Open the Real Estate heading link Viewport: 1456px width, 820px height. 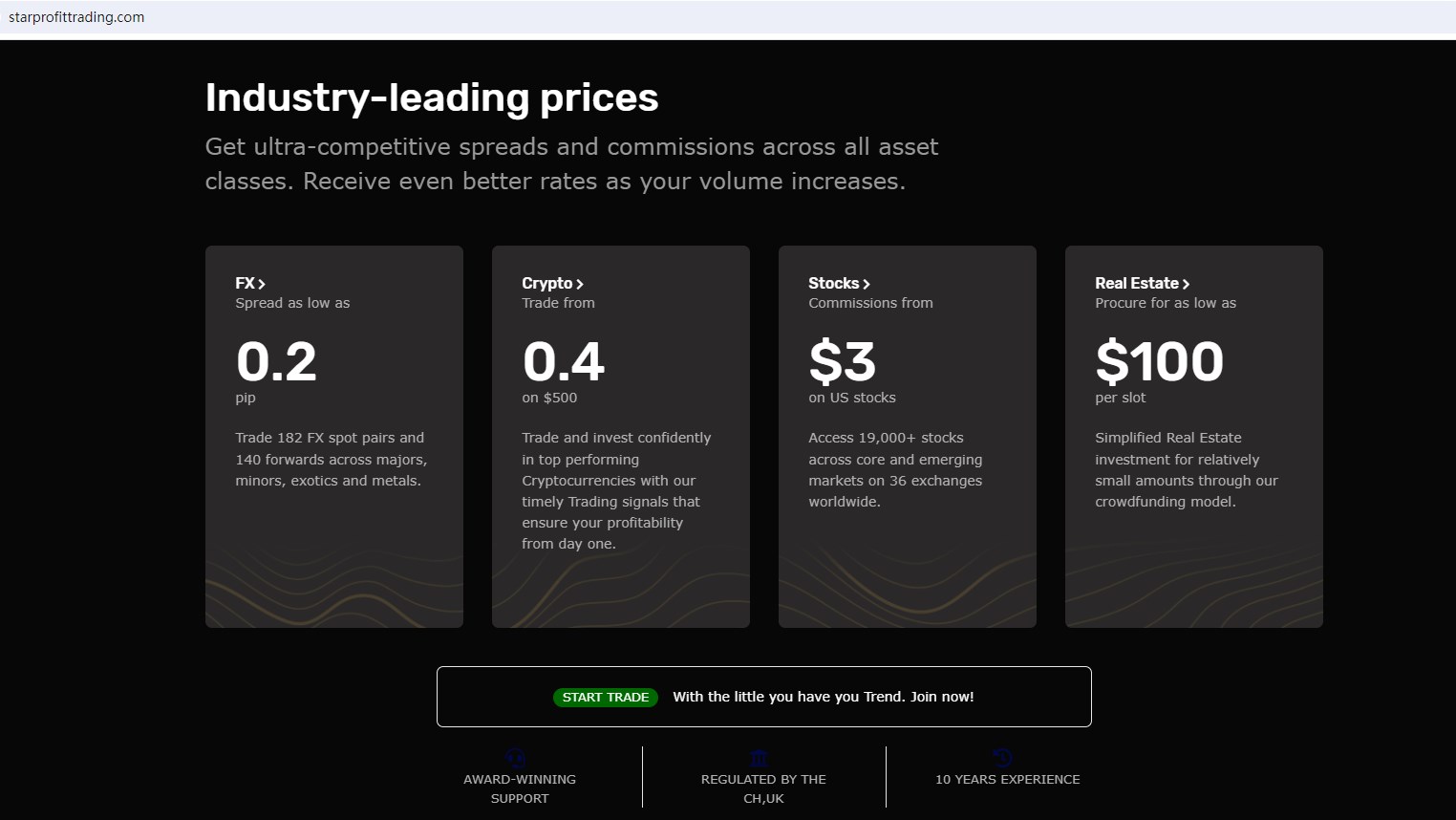[1136, 283]
